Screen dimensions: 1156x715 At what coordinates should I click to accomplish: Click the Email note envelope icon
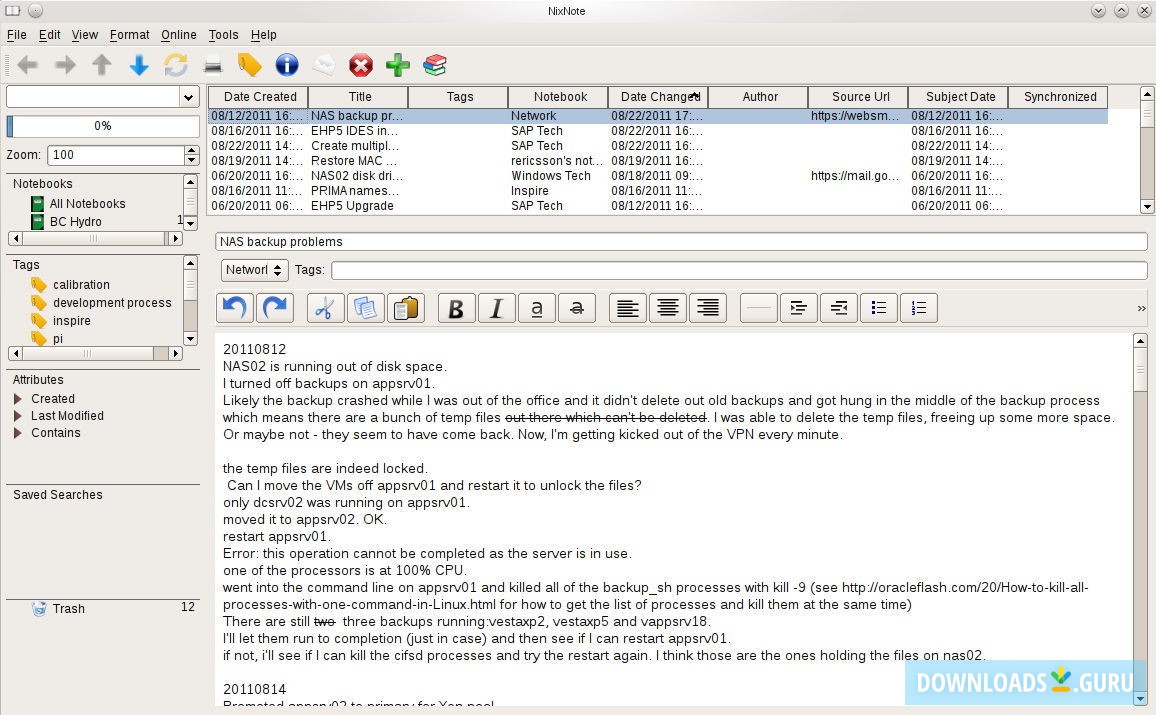324,65
